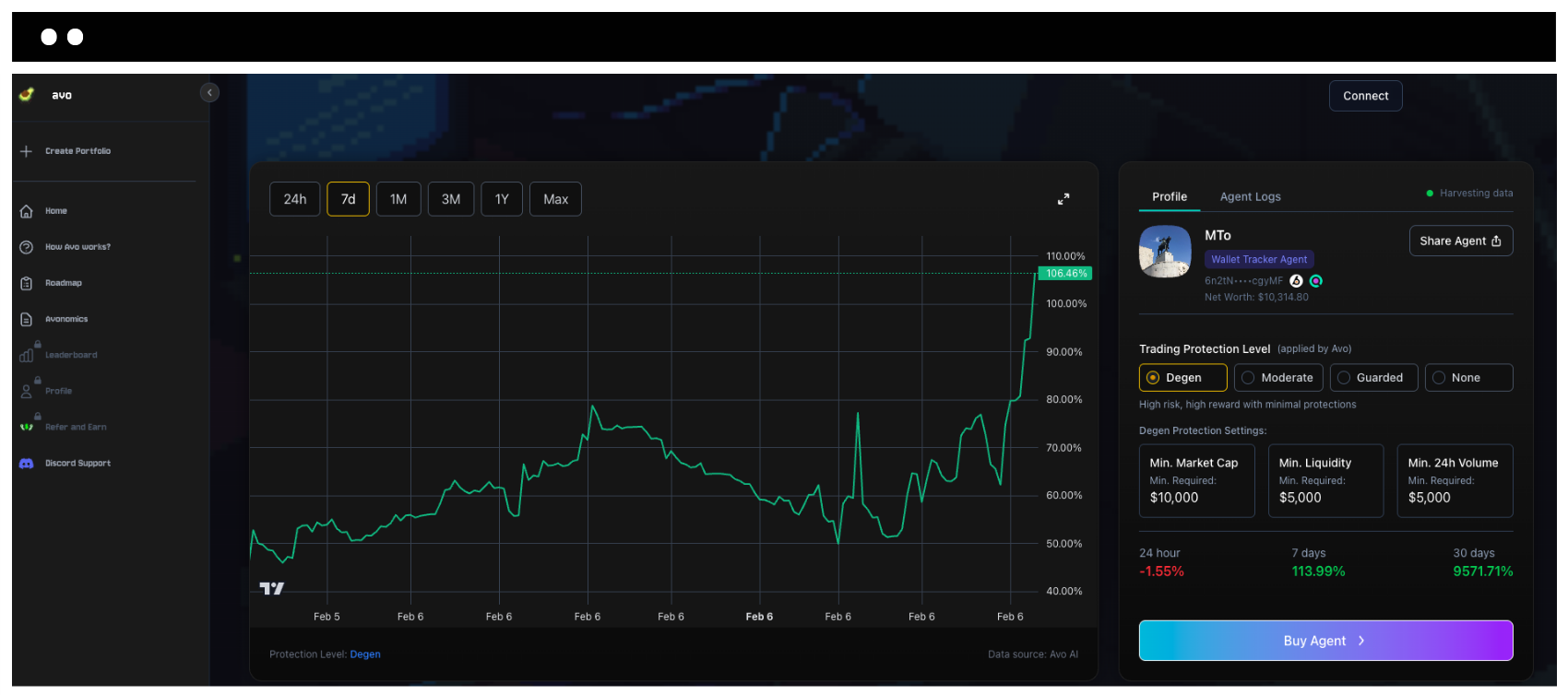The height and width of the screenshot is (695, 1568).
Task: Switch chart range to 24h
Action: click(x=295, y=199)
